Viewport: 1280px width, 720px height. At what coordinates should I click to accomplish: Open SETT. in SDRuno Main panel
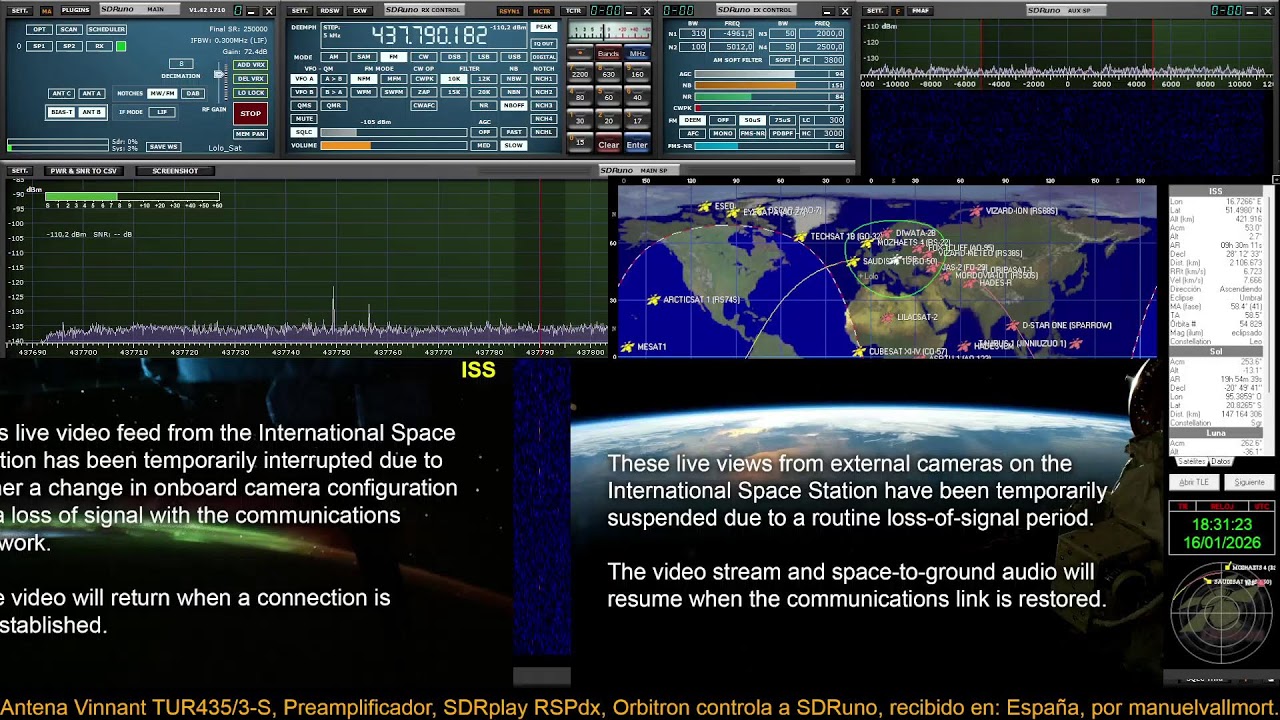pyautogui.click(x=20, y=10)
